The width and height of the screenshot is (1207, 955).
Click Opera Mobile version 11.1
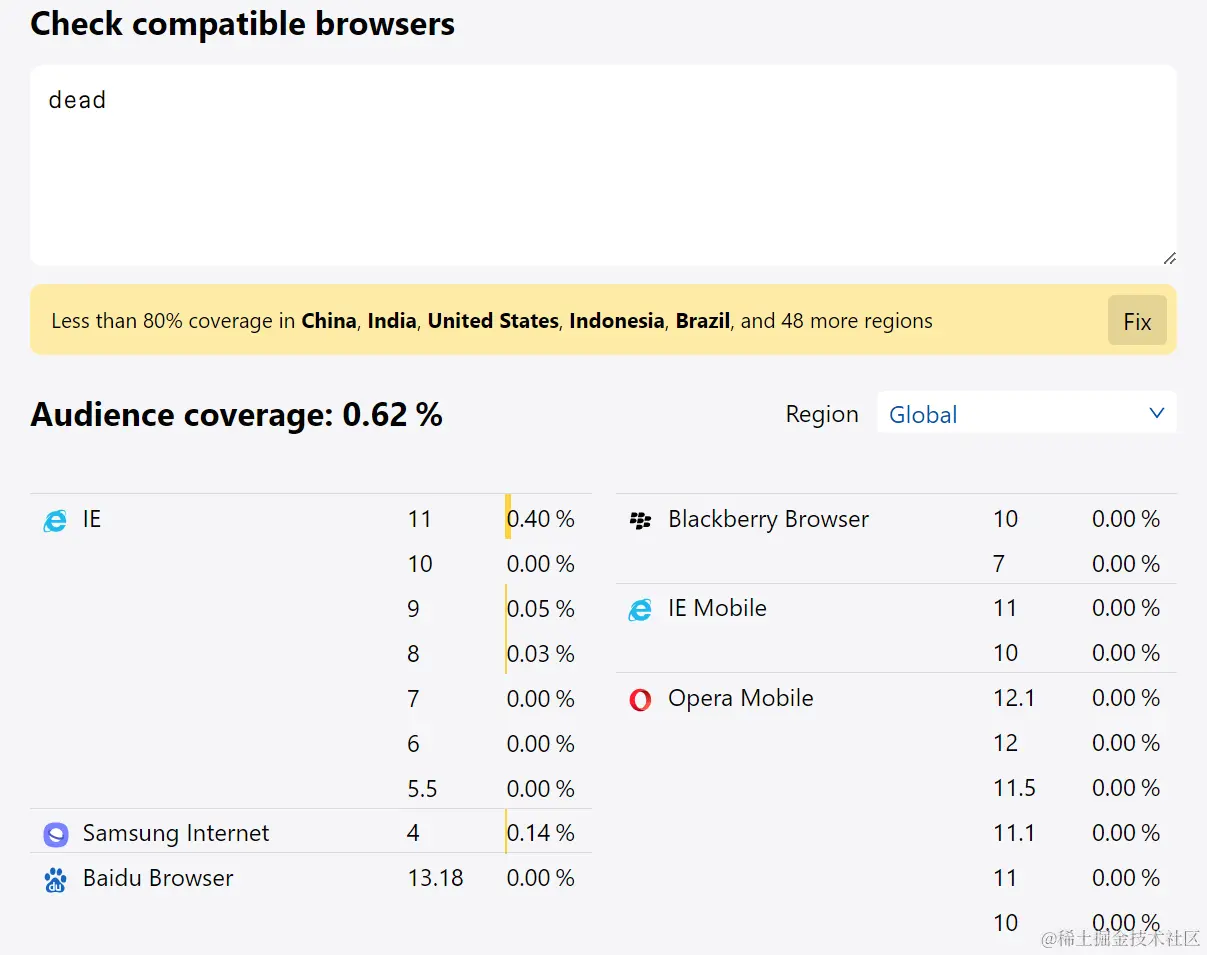tap(1014, 833)
